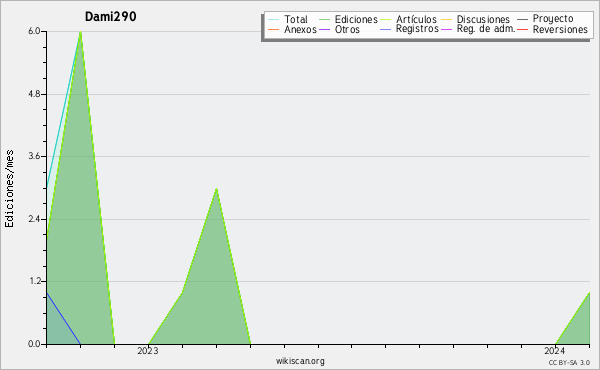Click the 2.4 y-axis value
Screen dimensions: 600x370
34,219
